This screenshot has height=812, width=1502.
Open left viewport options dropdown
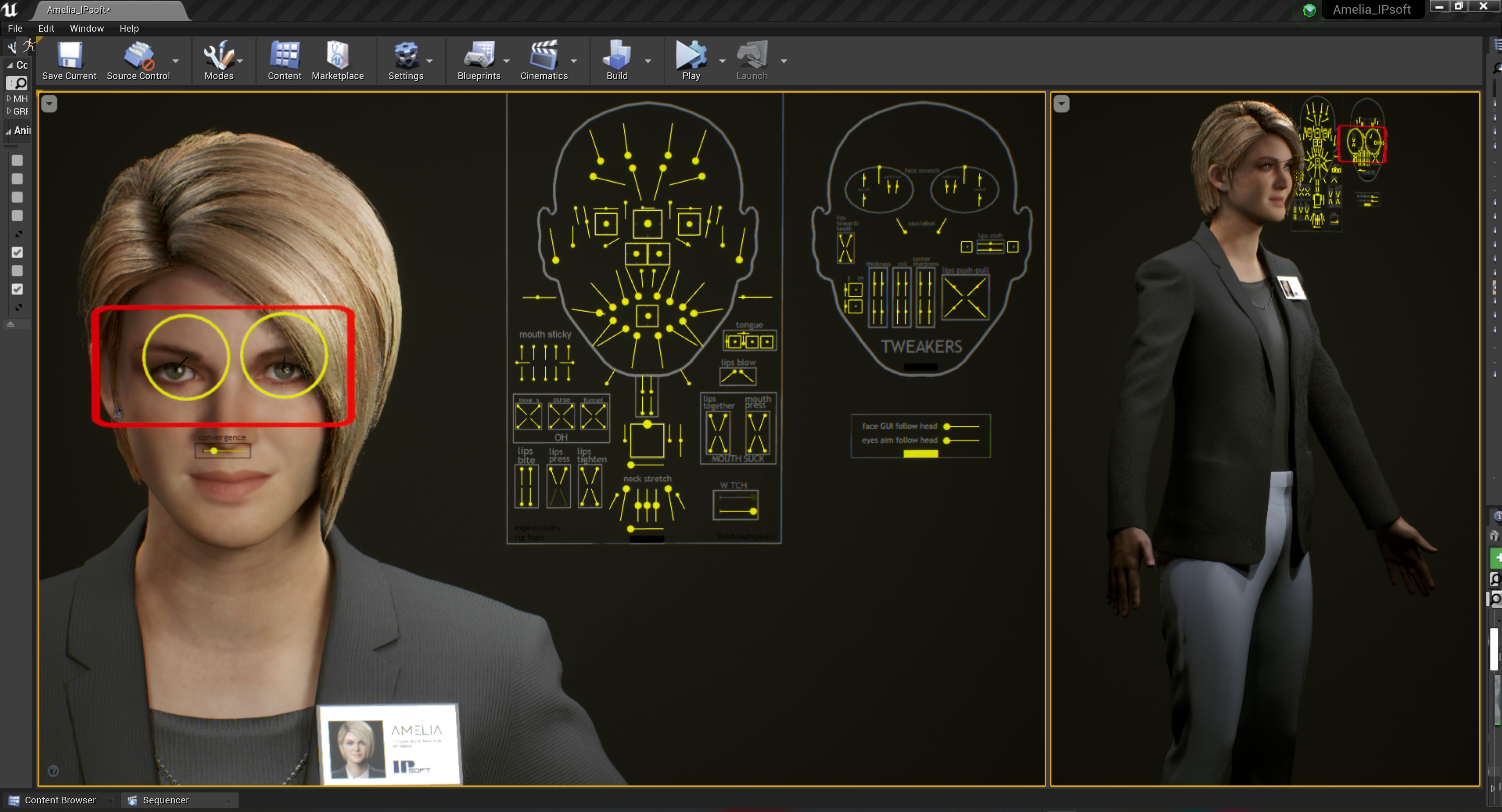click(49, 104)
